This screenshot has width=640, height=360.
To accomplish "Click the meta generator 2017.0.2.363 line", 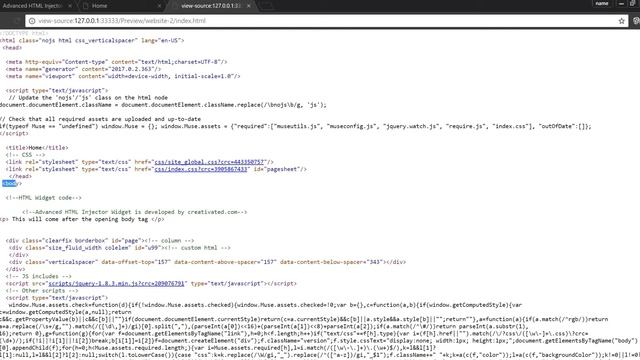I will [83, 69].
